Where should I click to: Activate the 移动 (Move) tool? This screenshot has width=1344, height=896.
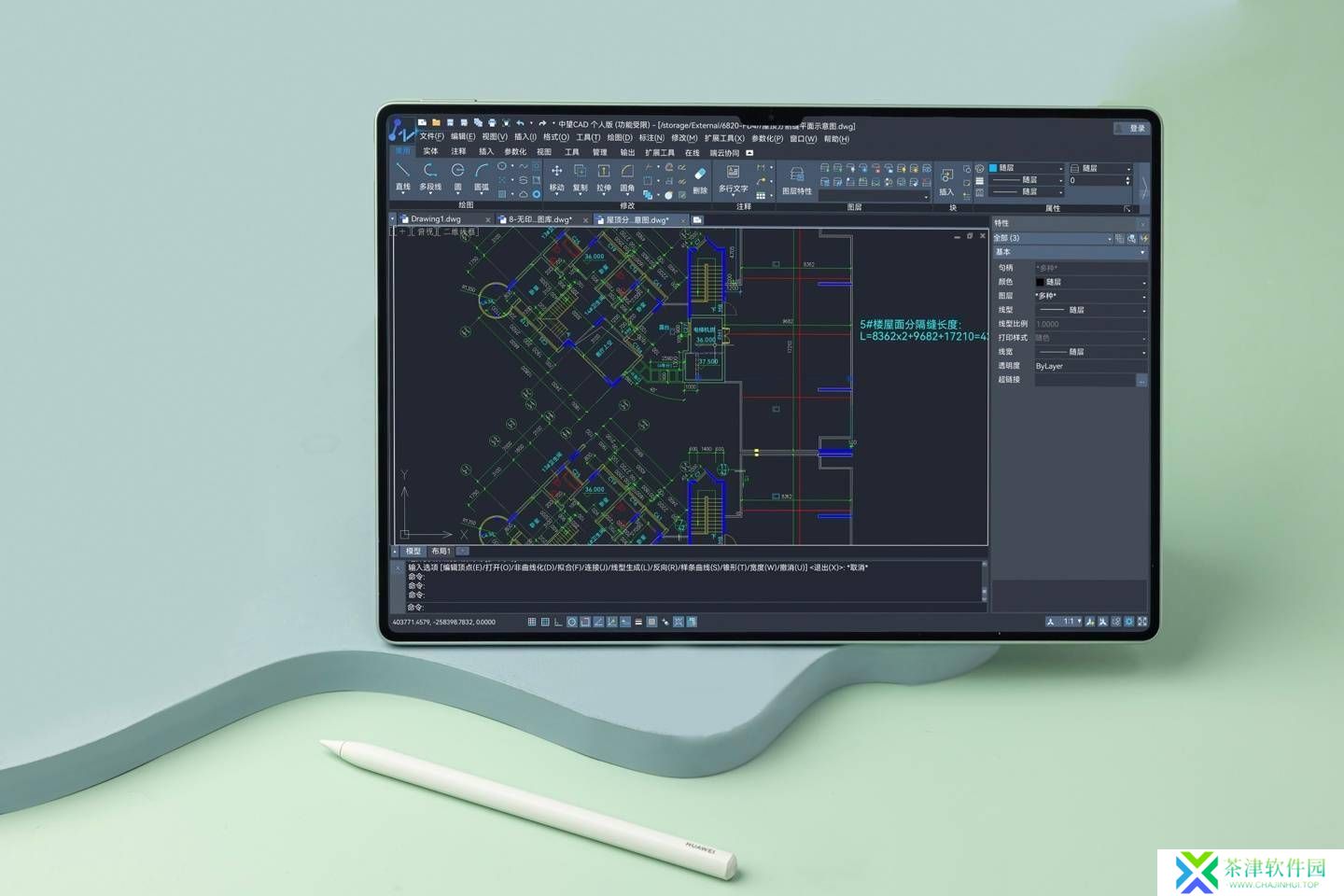pyautogui.click(x=556, y=176)
